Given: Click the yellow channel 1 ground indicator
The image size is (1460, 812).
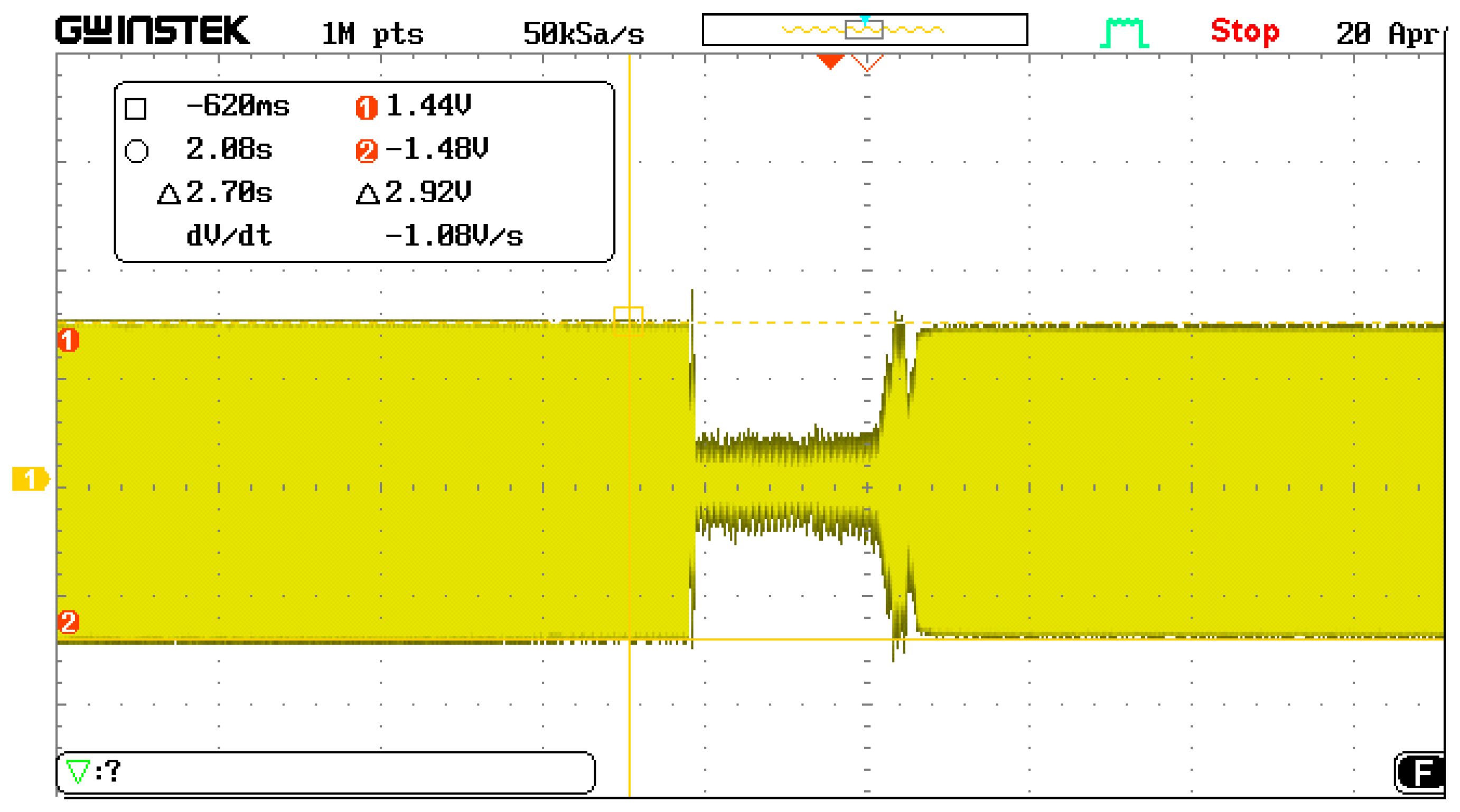Looking at the screenshot, I should [x=31, y=479].
